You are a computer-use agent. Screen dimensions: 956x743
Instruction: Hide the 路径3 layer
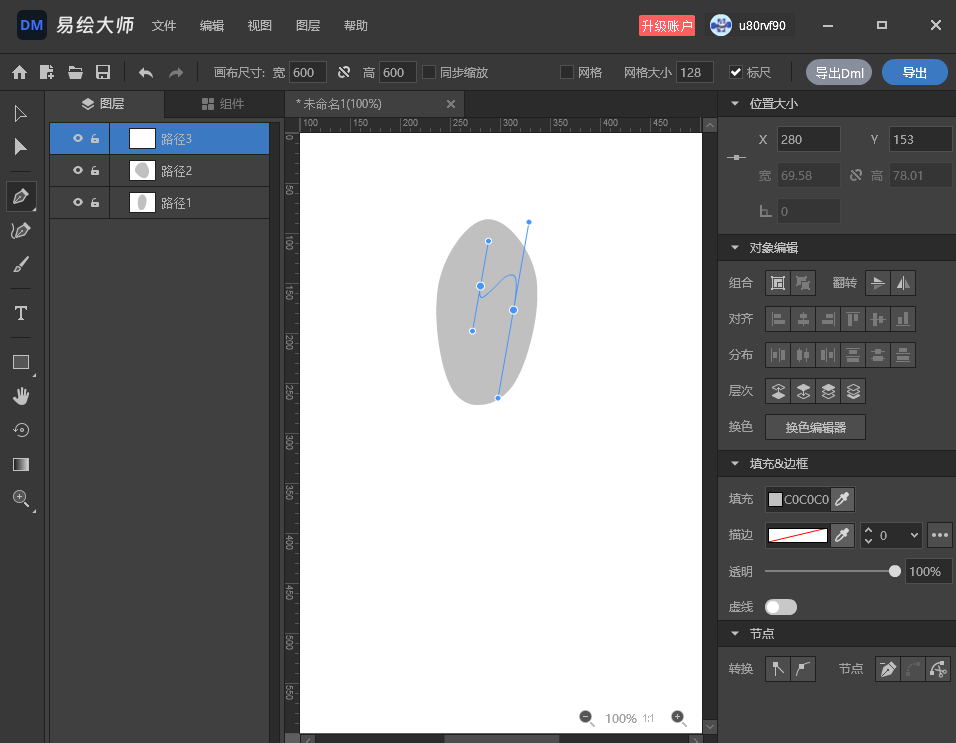click(77, 138)
